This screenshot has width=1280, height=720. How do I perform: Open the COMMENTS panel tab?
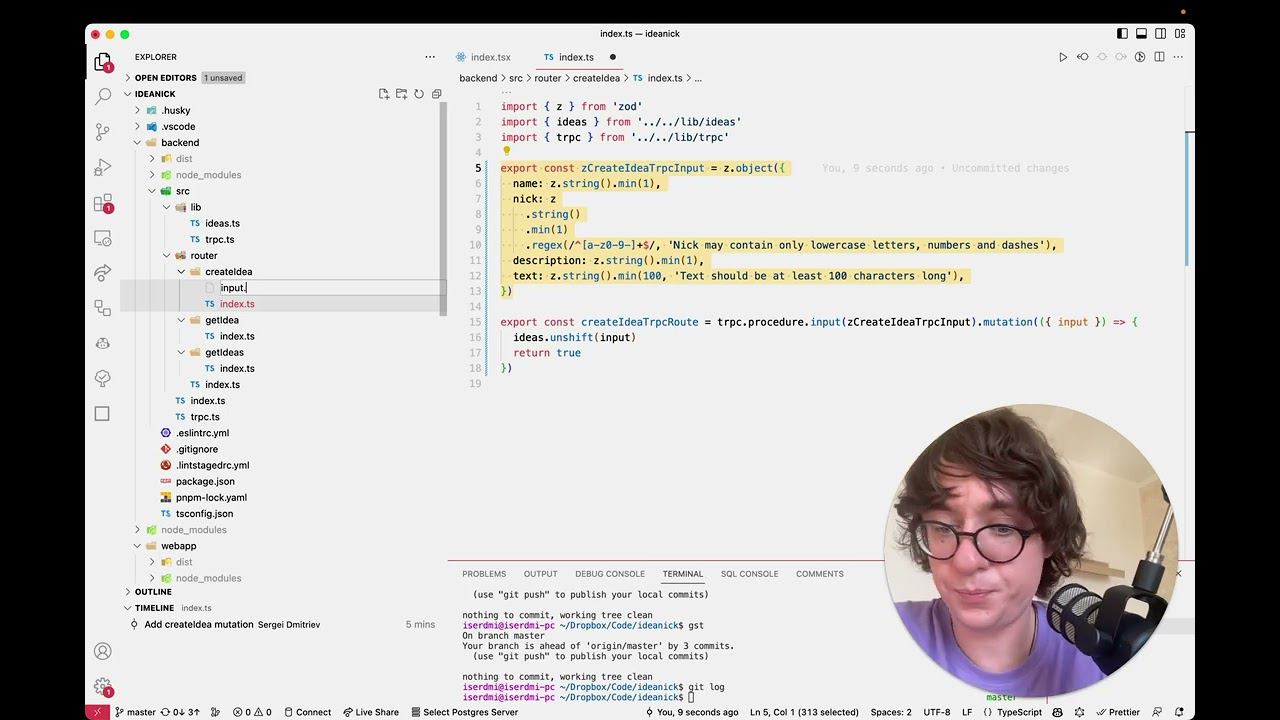[820, 574]
